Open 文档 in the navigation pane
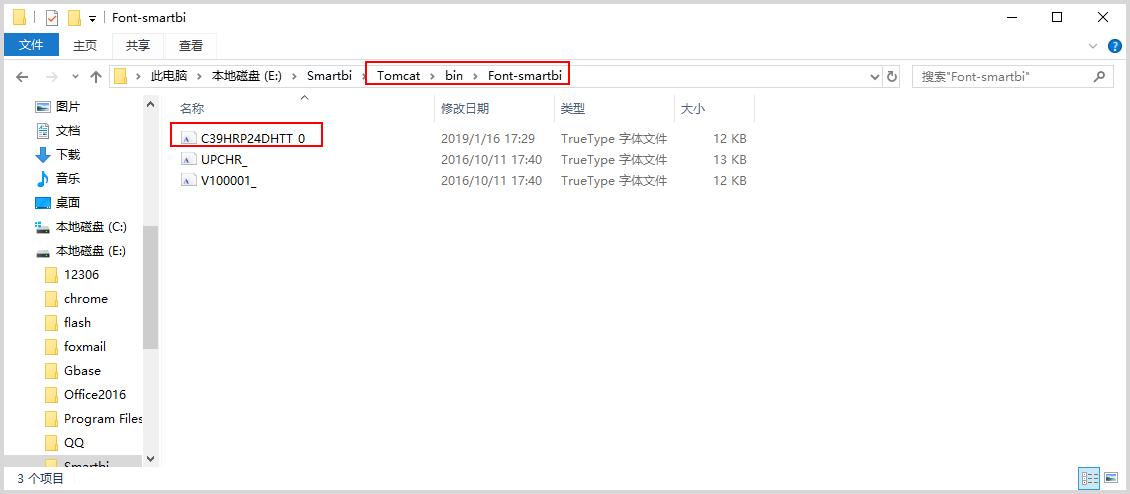The height and width of the screenshot is (494, 1130). (x=68, y=131)
